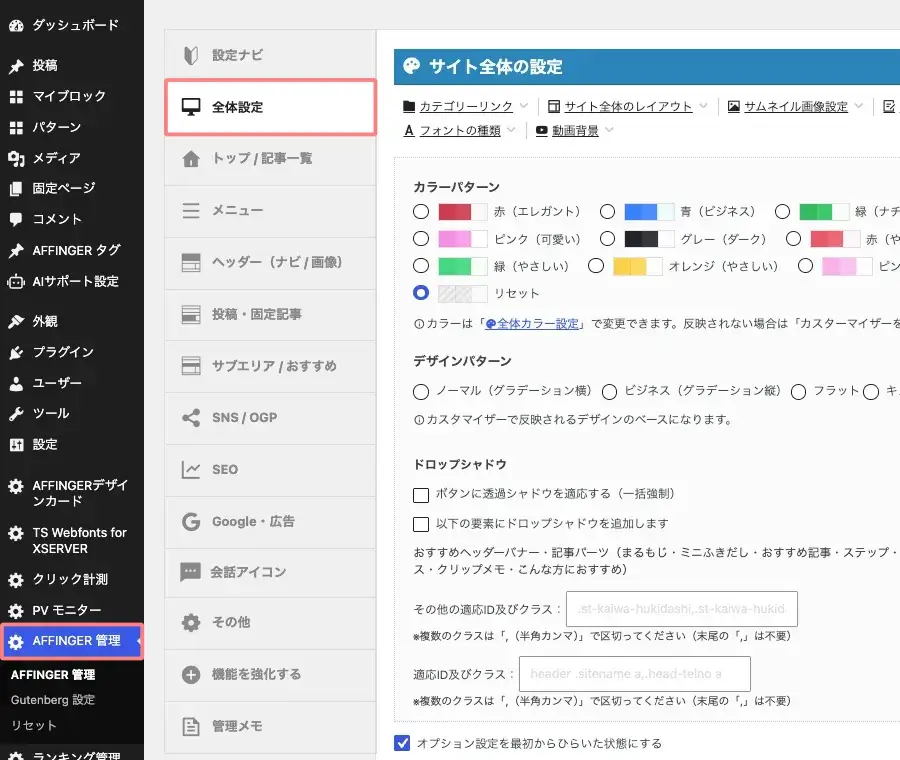Screen dimensions: 900x760
Task: Click the プラグイン plug icon
Action: point(16,352)
